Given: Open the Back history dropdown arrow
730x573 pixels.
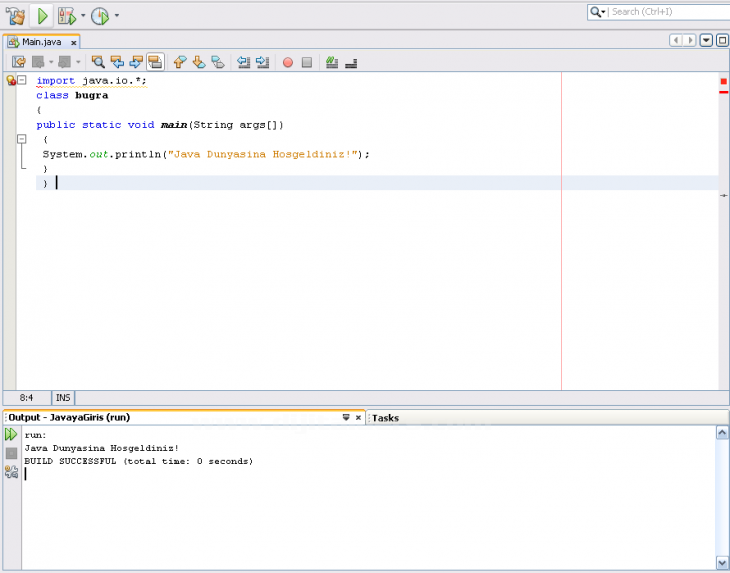Looking at the screenshot, I should 51,62.
